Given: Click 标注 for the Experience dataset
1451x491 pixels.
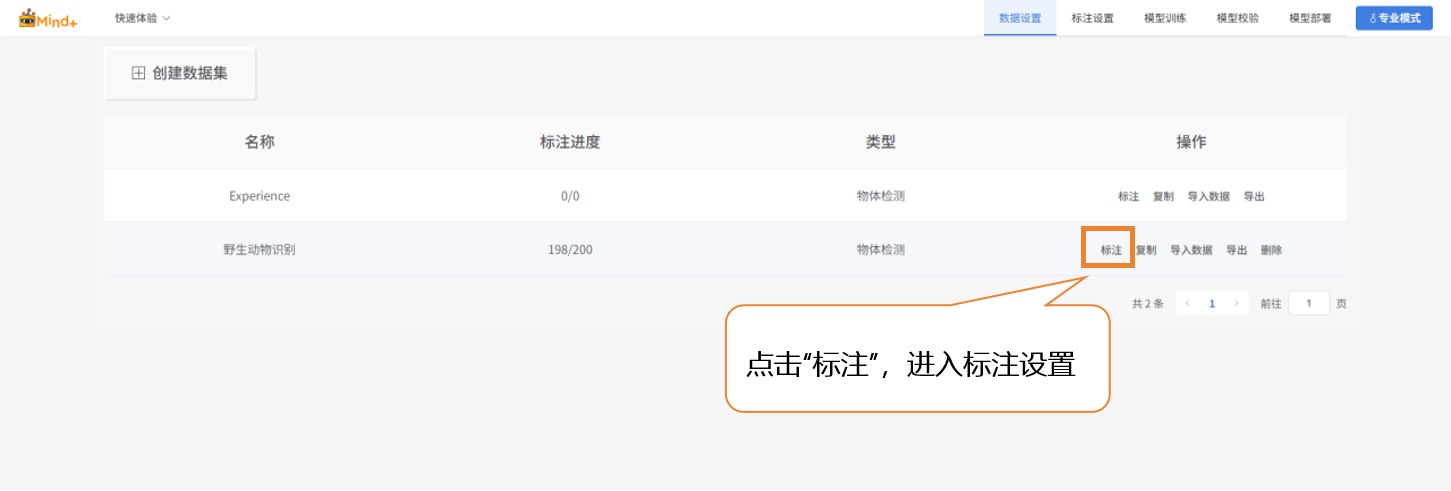Looking at the screenshot, I should 1128,196.
